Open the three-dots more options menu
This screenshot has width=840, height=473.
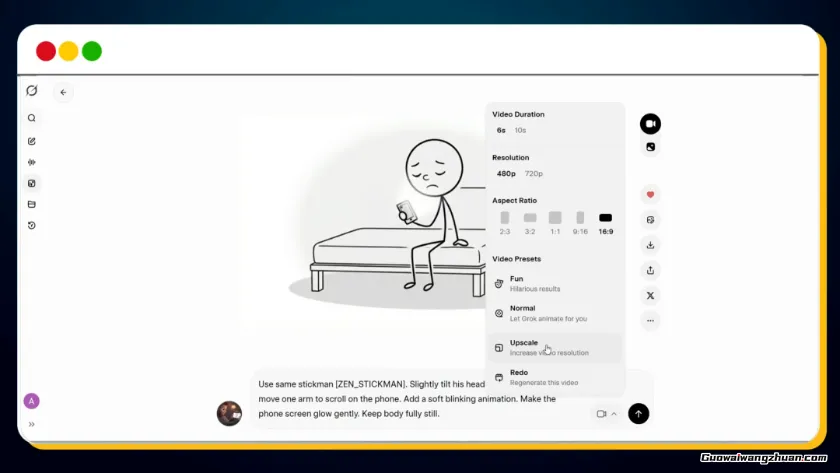click(x=650, y=321)
